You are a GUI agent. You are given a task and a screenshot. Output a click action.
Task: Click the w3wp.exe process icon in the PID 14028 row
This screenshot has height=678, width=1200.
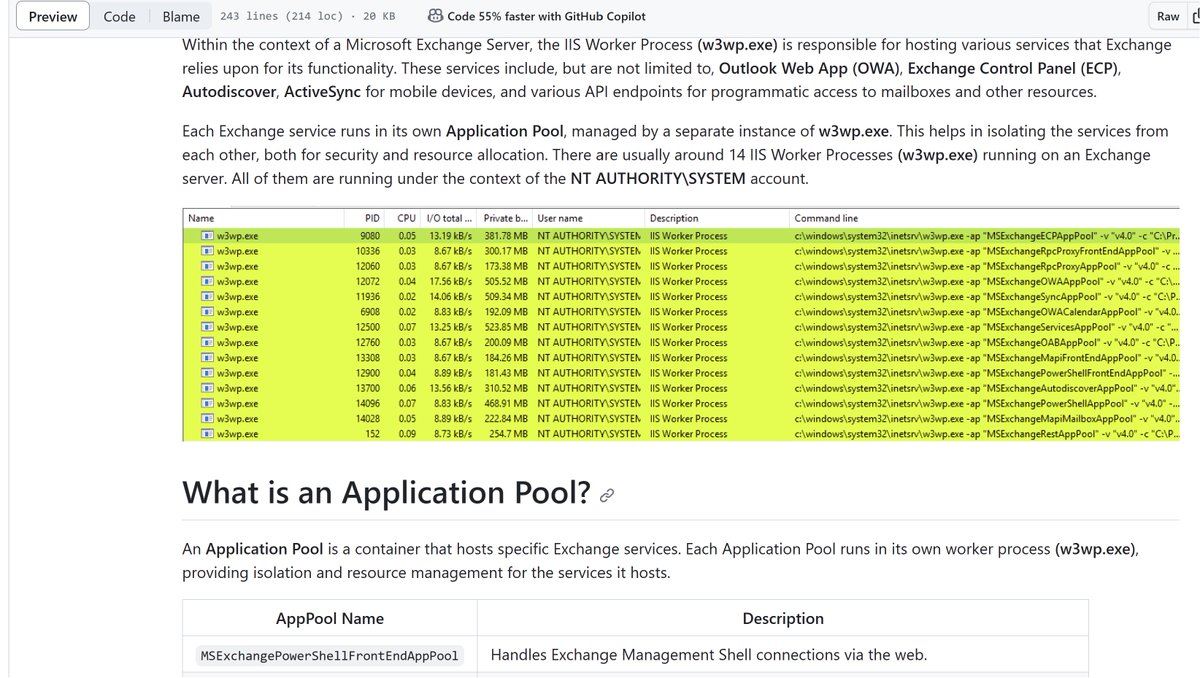tap(207, 419)
